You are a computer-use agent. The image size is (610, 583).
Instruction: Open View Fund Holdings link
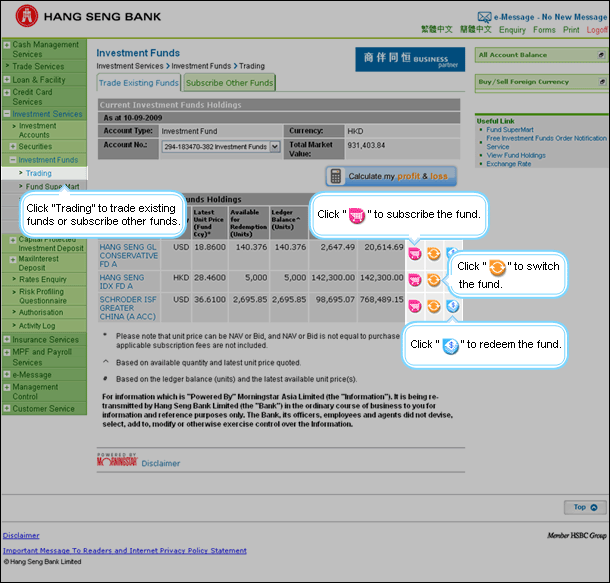click(x=516, y=155)
